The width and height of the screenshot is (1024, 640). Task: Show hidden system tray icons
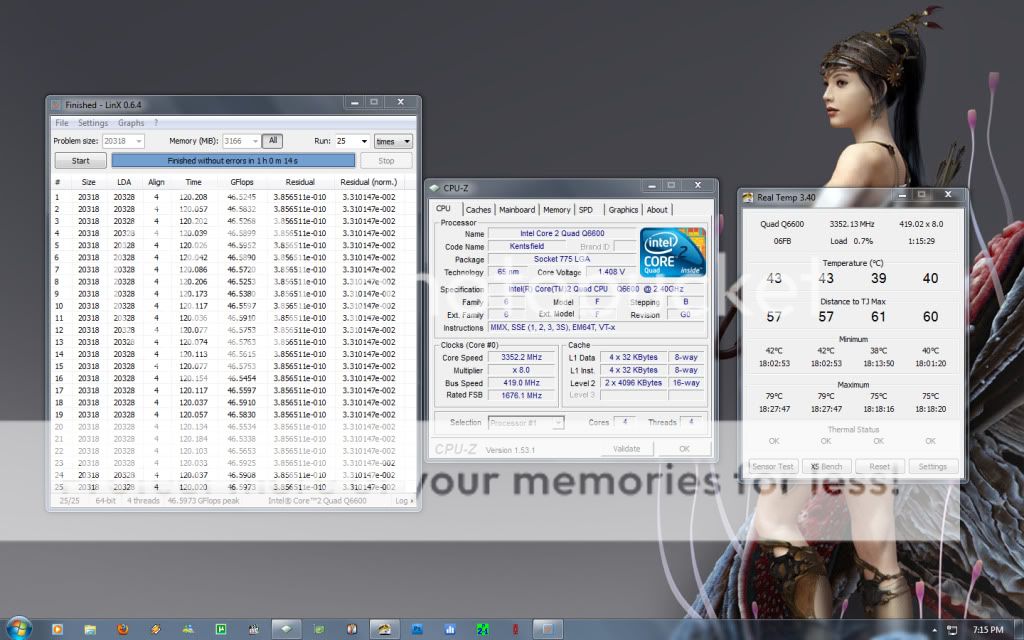click(x=933, y=629)
